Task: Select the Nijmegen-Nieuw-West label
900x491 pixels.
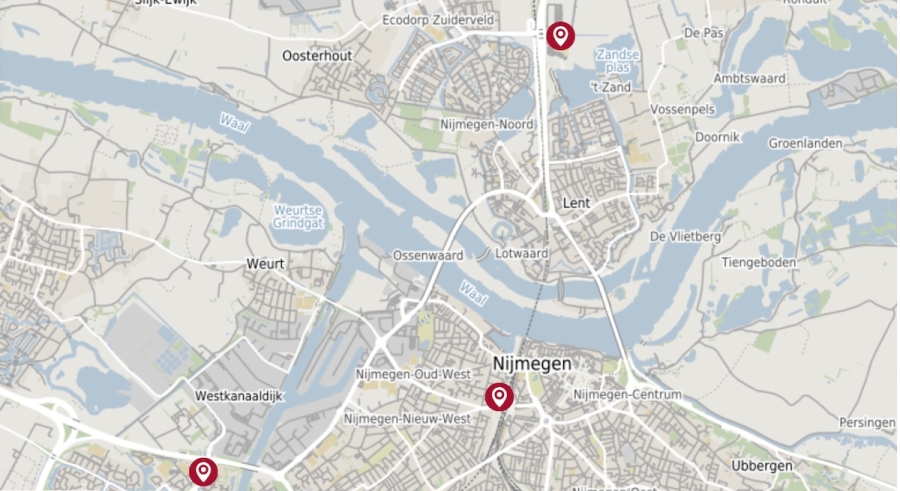Action: coord(408,419)
